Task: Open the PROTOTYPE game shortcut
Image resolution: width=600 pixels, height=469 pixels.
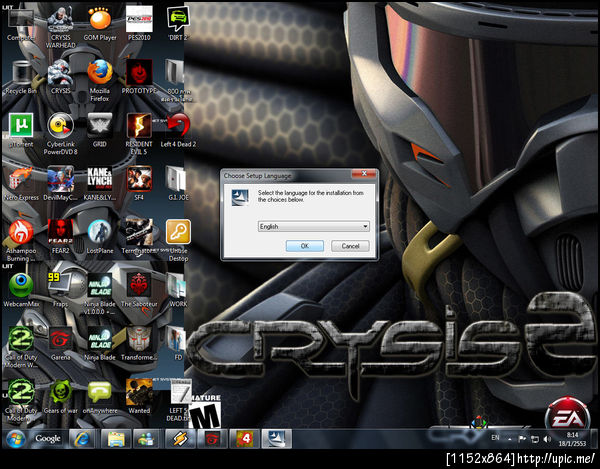Action: pyautogui.click(x=139, y=77)
